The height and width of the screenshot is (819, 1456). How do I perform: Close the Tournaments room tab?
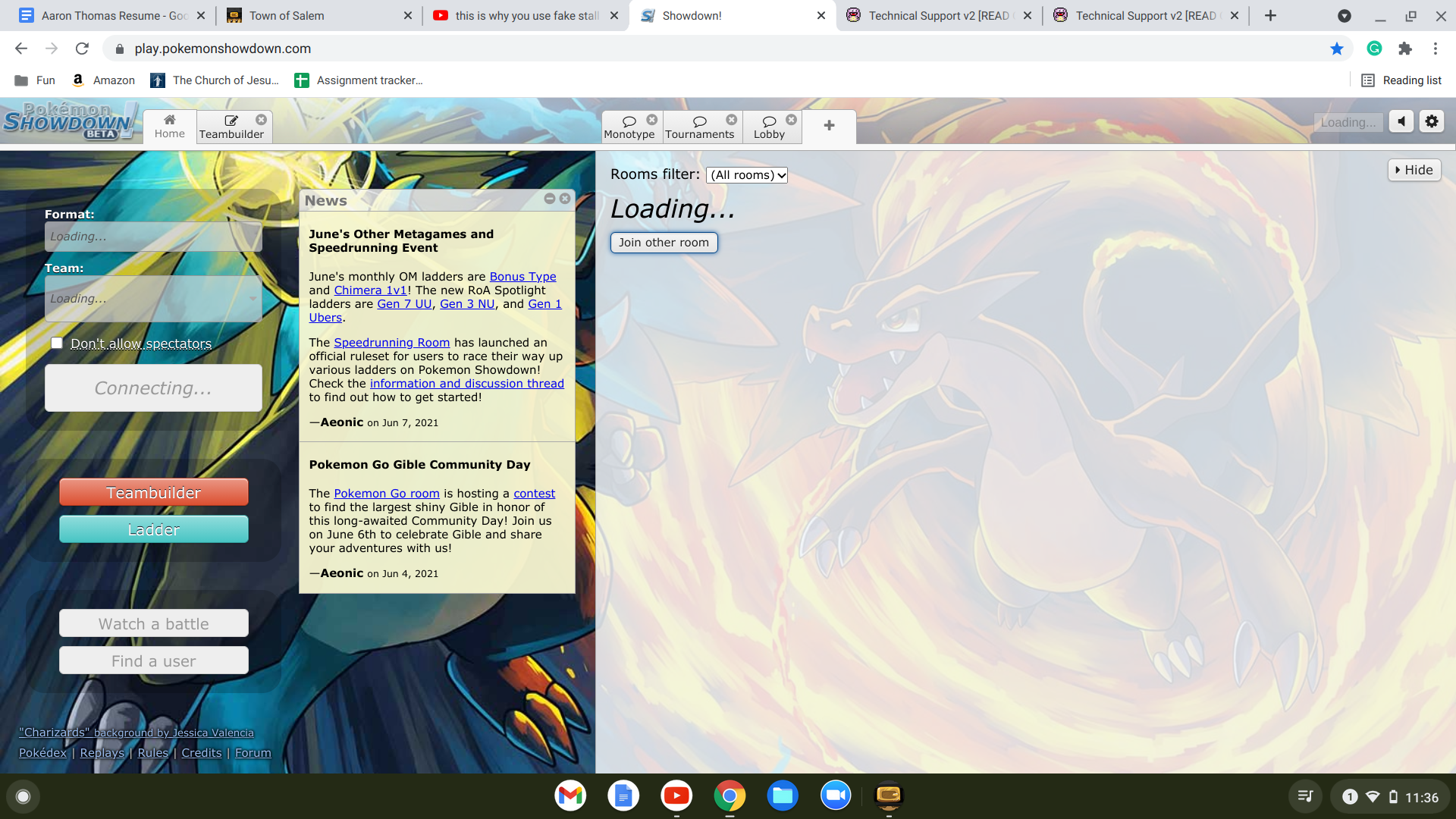point(731,120)
